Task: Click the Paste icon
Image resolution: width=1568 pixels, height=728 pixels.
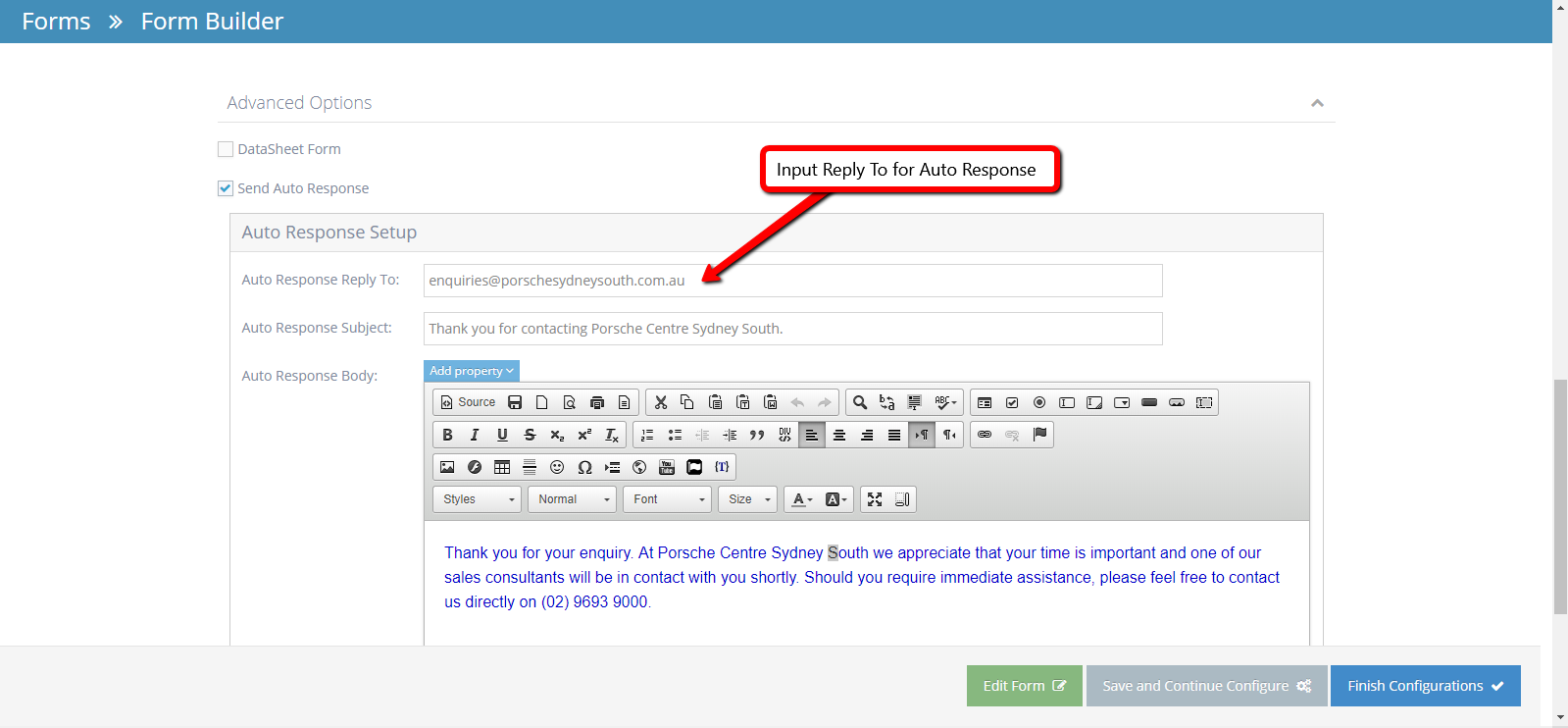Action: pos(715,402)
